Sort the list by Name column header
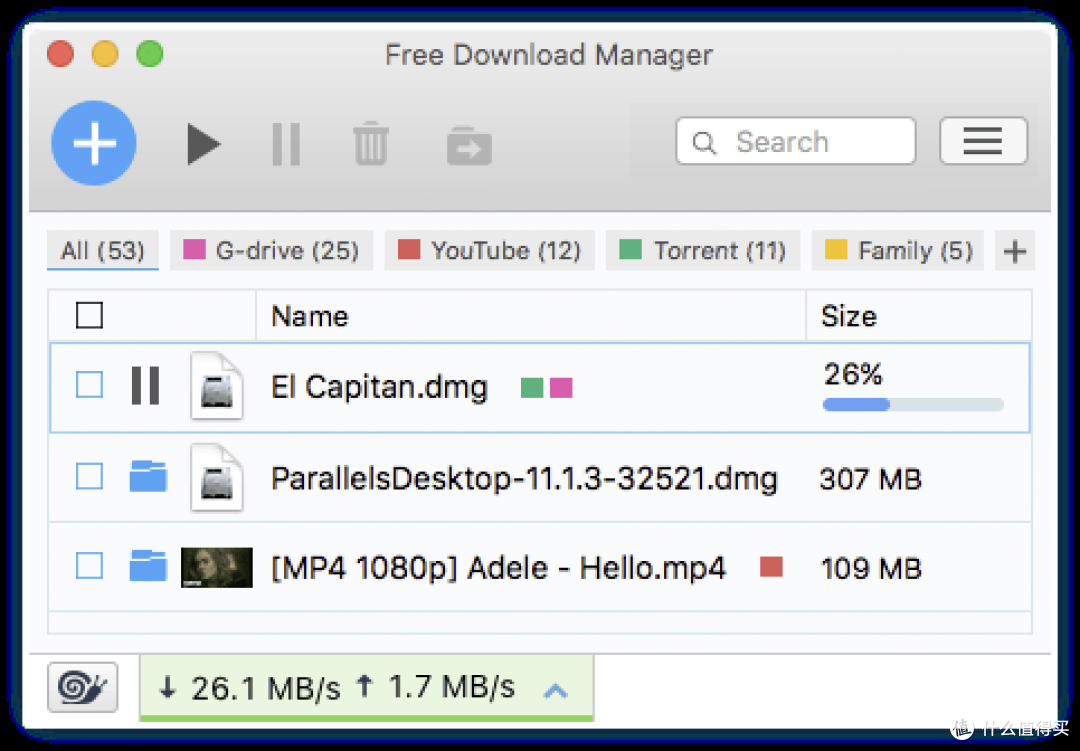This screenshot has width=1080, height=751. click(x=310, y=317)
